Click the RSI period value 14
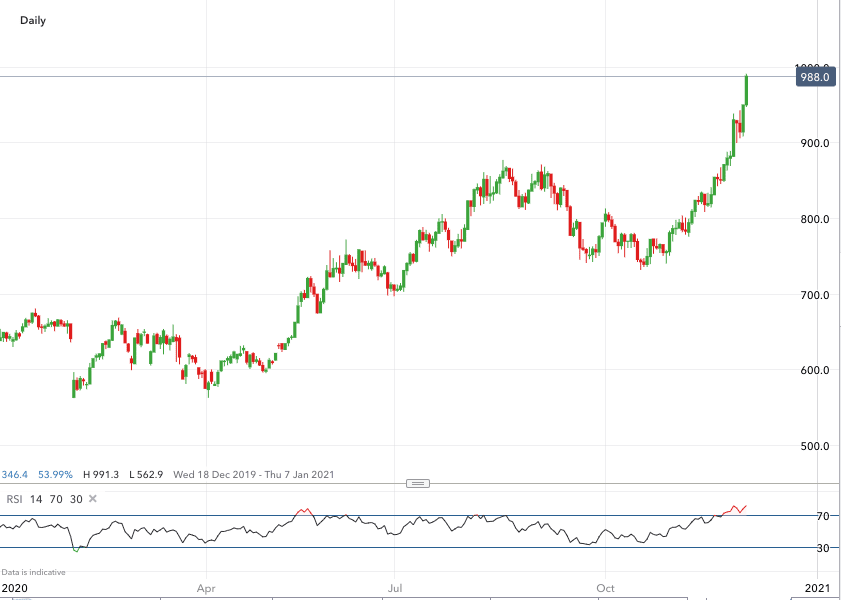 tap(36, 498)
